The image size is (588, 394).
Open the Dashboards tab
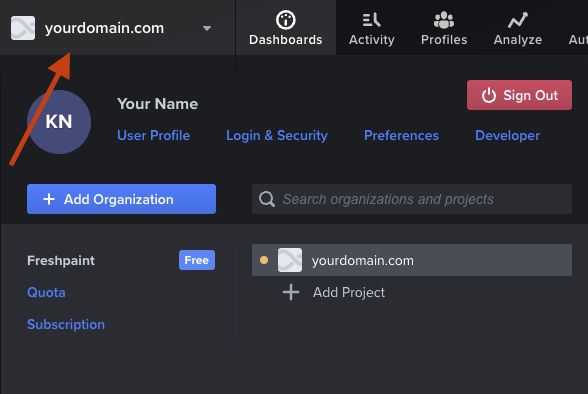coord(286,28)
